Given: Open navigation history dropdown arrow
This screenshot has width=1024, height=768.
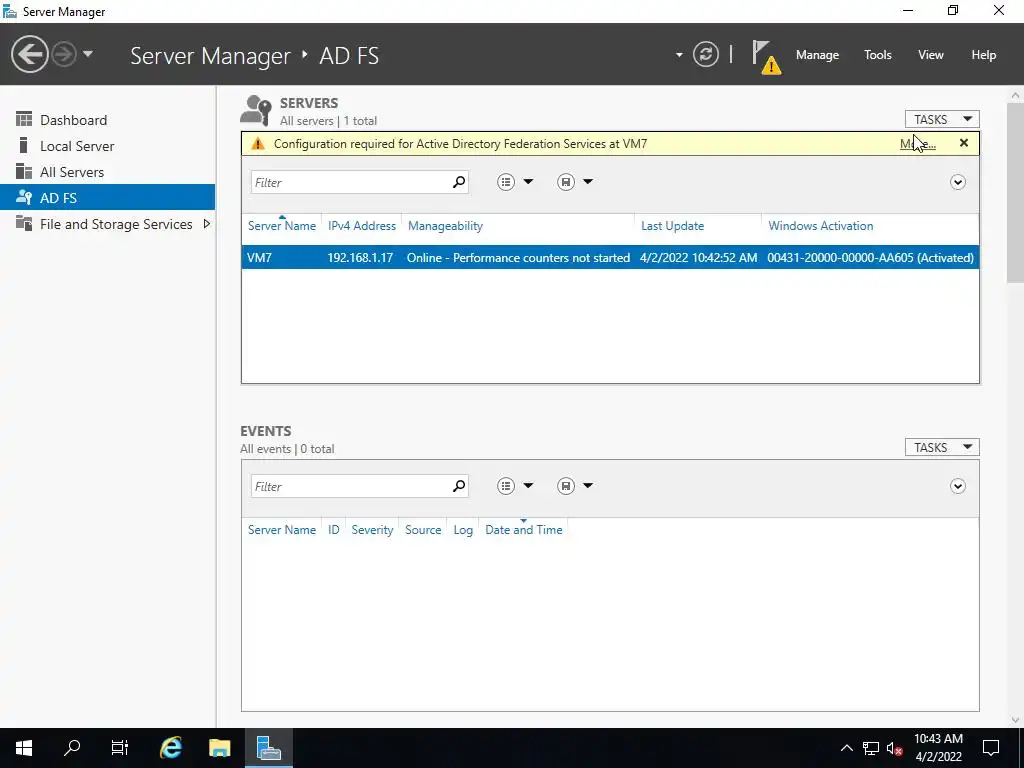Looking at the screenshot, I should tap(88, 54).
